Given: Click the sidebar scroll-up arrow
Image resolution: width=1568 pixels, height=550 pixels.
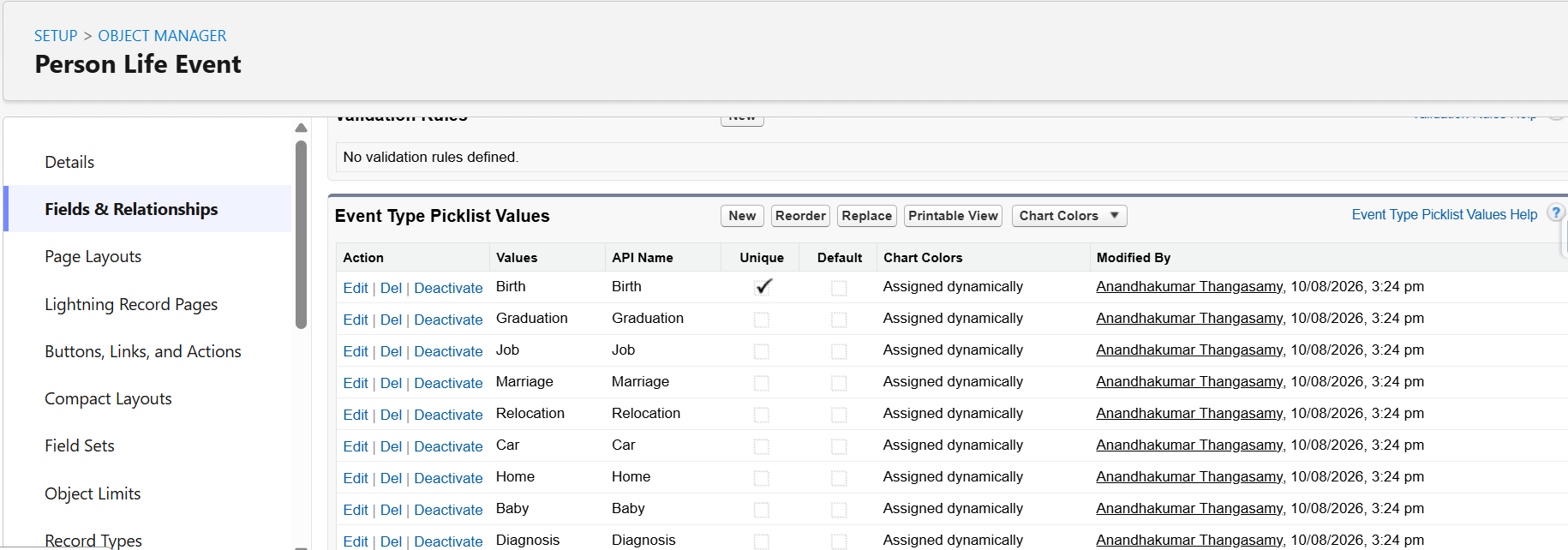Looking at the screenshot, I should 301,128.
